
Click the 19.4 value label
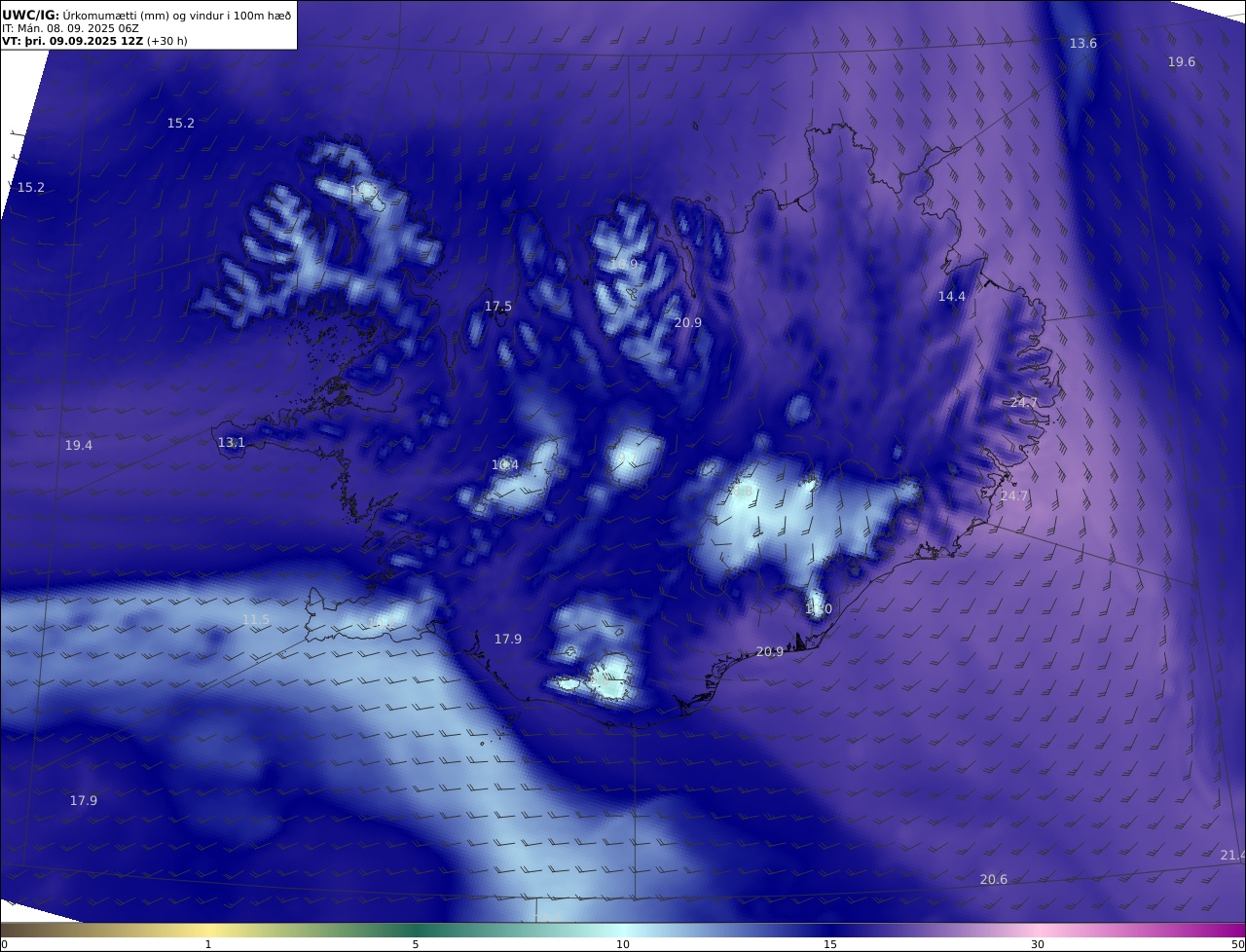(79, 446)
